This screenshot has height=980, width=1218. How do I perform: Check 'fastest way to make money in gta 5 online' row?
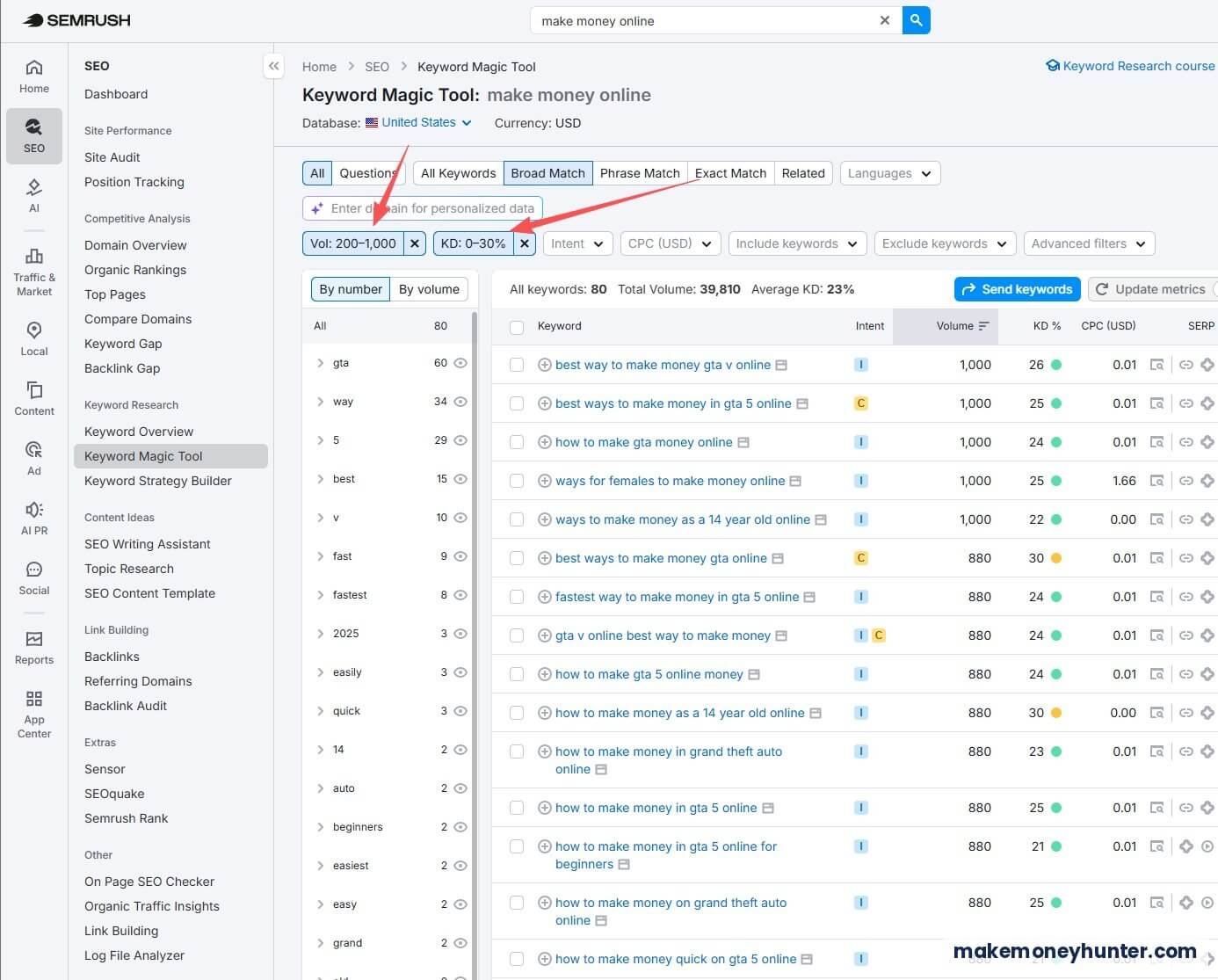pyautogui.click(x=517, y=597)
